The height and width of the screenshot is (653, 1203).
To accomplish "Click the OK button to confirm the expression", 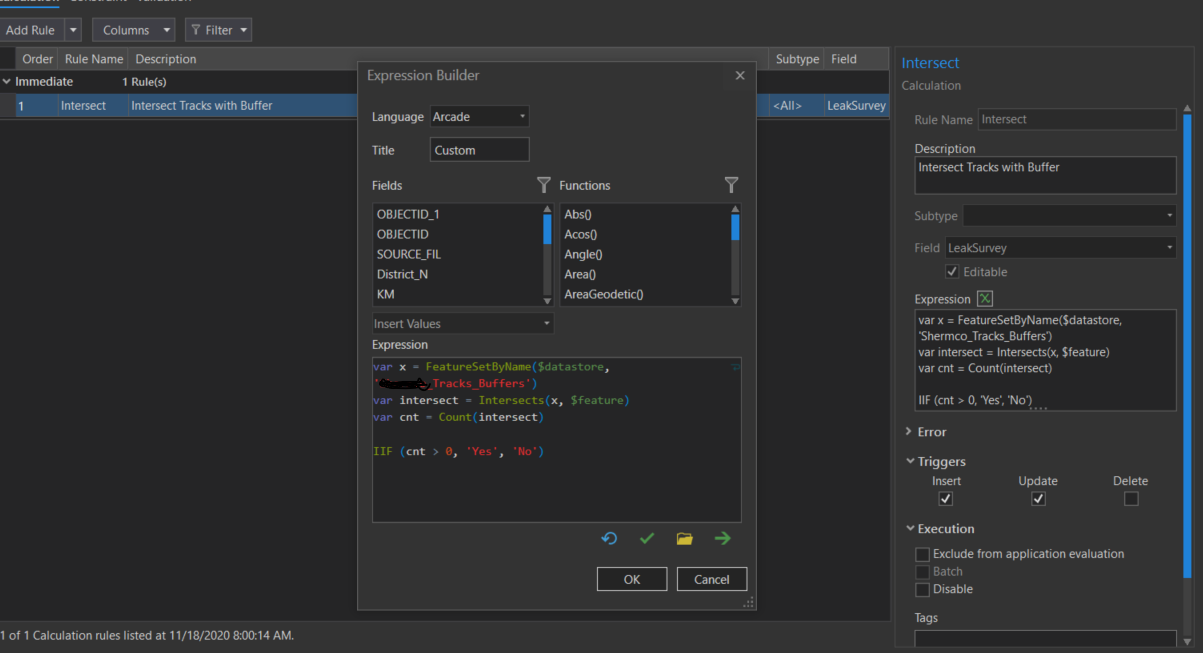I will tap(631, 578).
